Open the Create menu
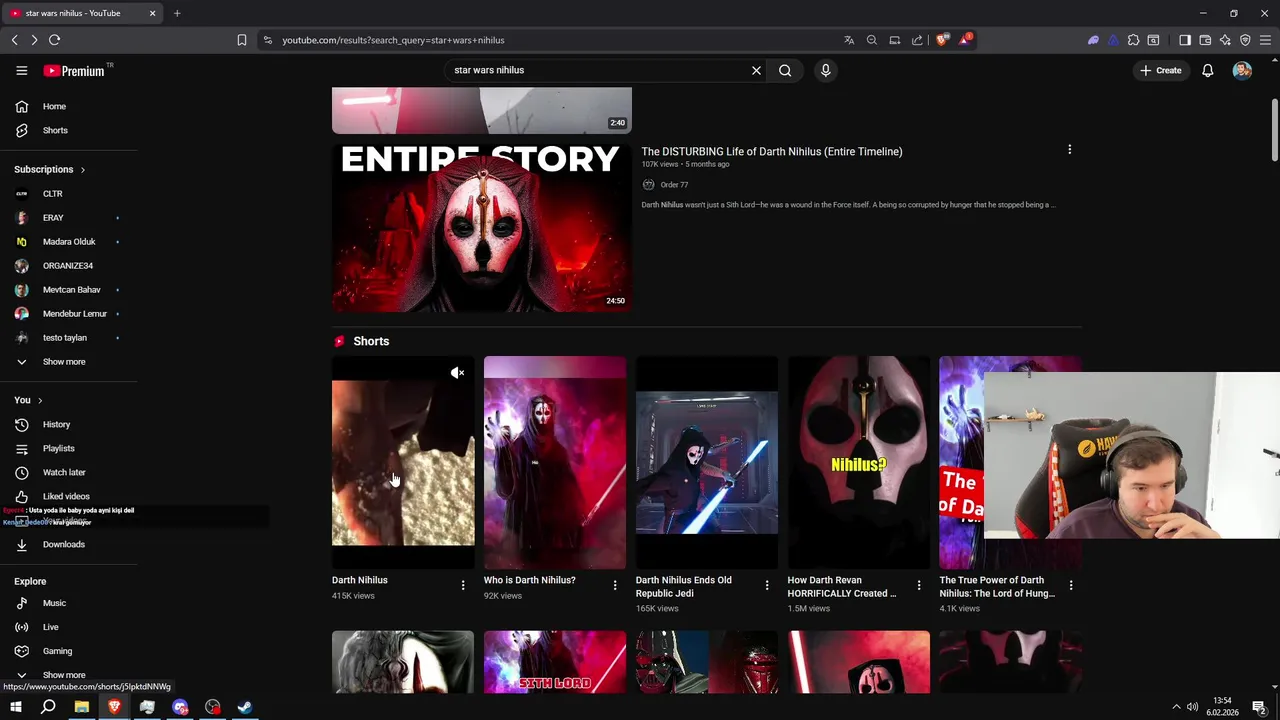Screen dimensions: 1280x720 pyautogui.click(x=1160, y=70)
